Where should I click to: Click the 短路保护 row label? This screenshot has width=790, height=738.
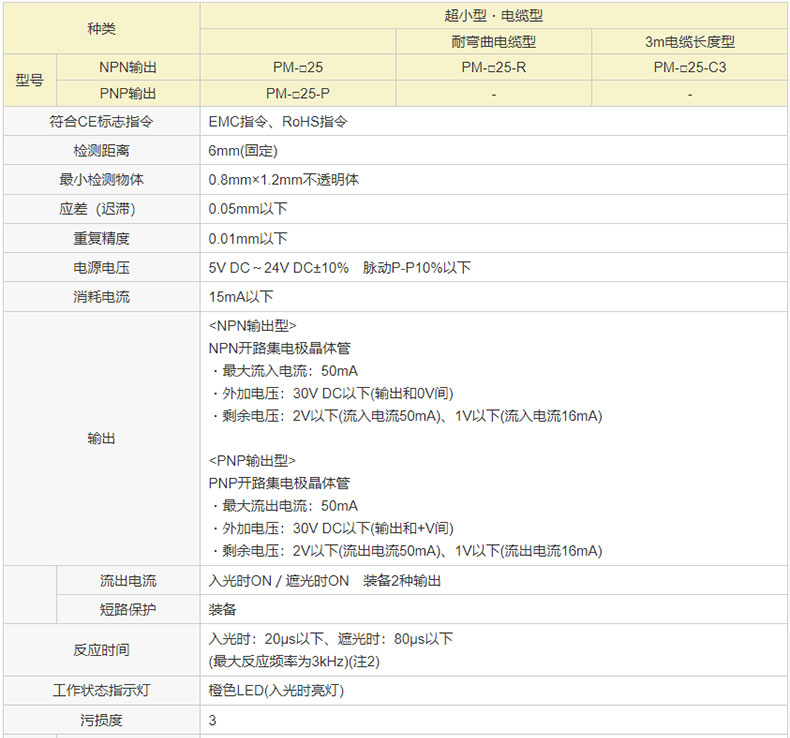(x=128, y=609)
